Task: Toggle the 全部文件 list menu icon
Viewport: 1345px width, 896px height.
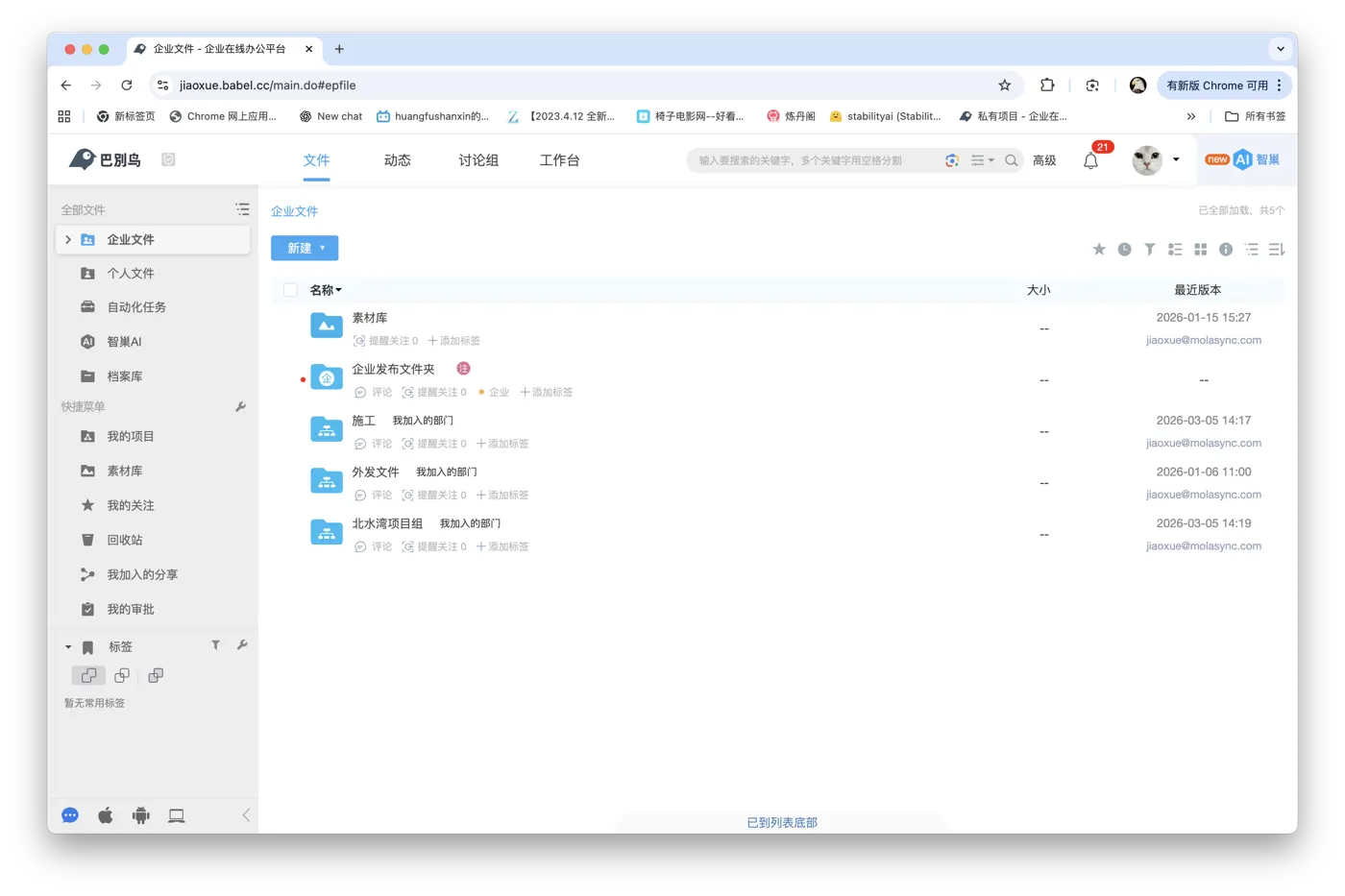Action: (242, 209)
